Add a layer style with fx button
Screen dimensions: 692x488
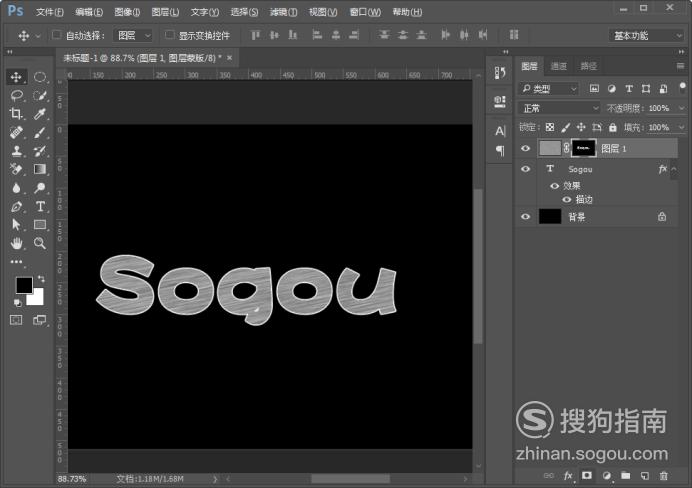[x=568, y=476]
